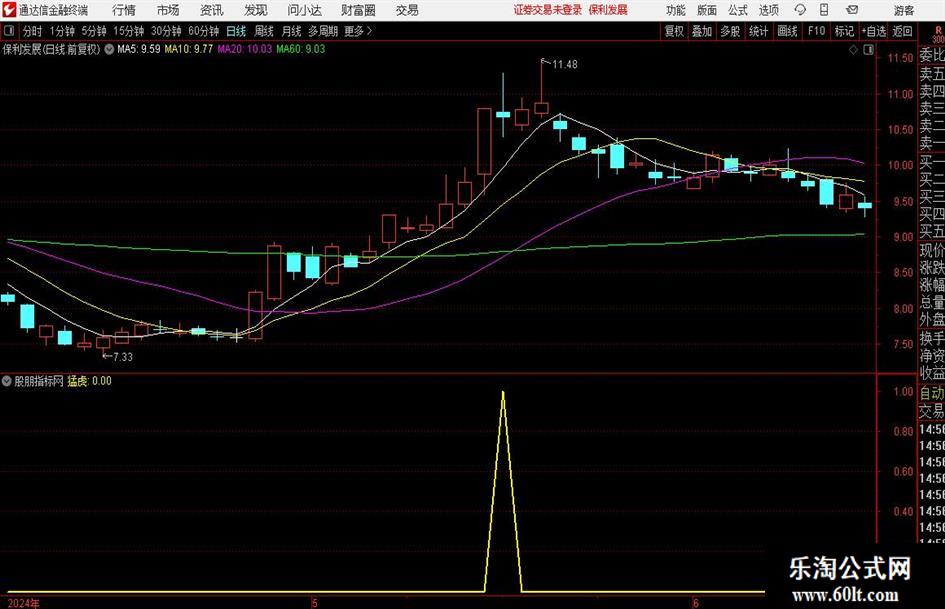Open the mail envelope icon

[x=852, y=10]
